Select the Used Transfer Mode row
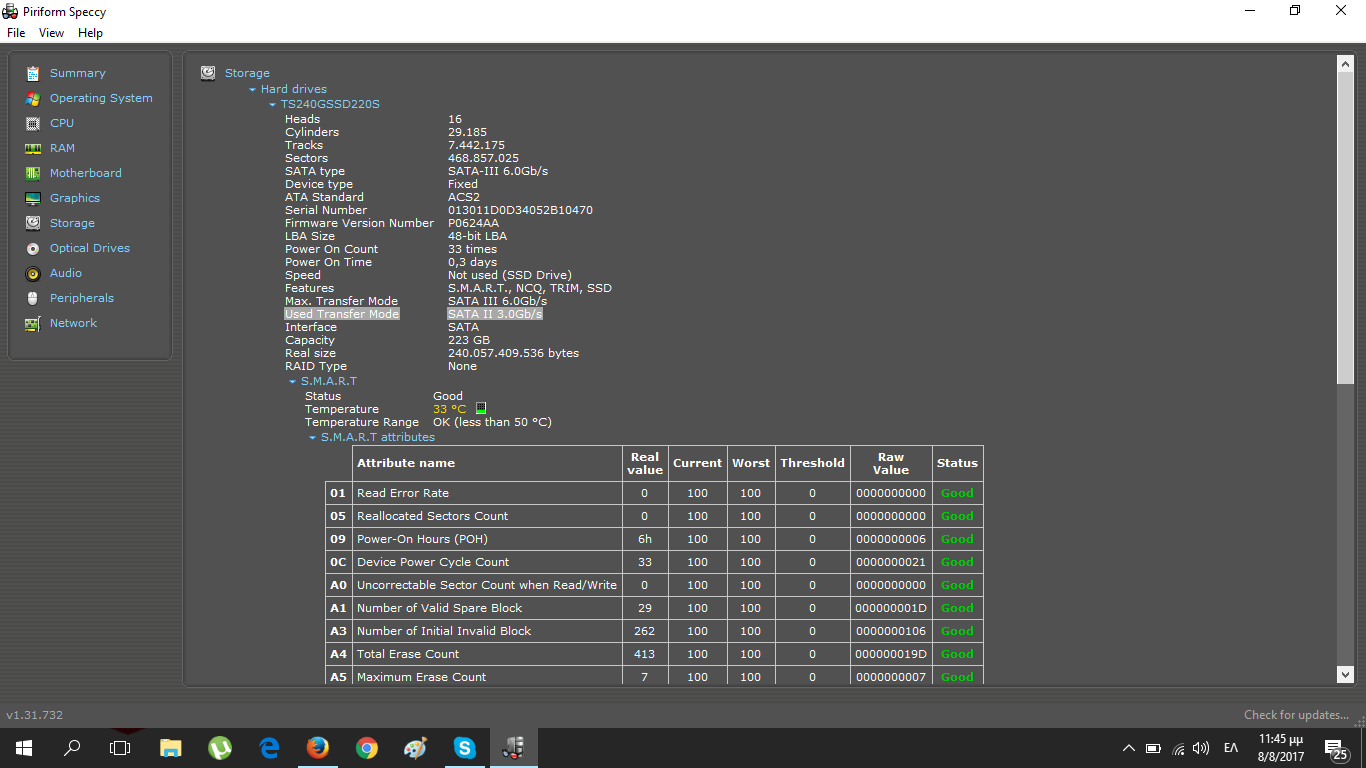This screenshot has width=1366, height=768. [341, 314]
